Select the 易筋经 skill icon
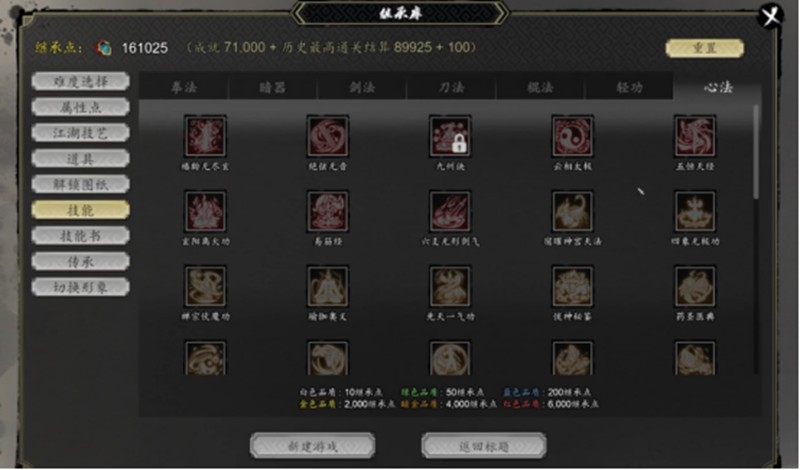The height and width of the screenshot is (470, 800). click(x=328, y=211)
